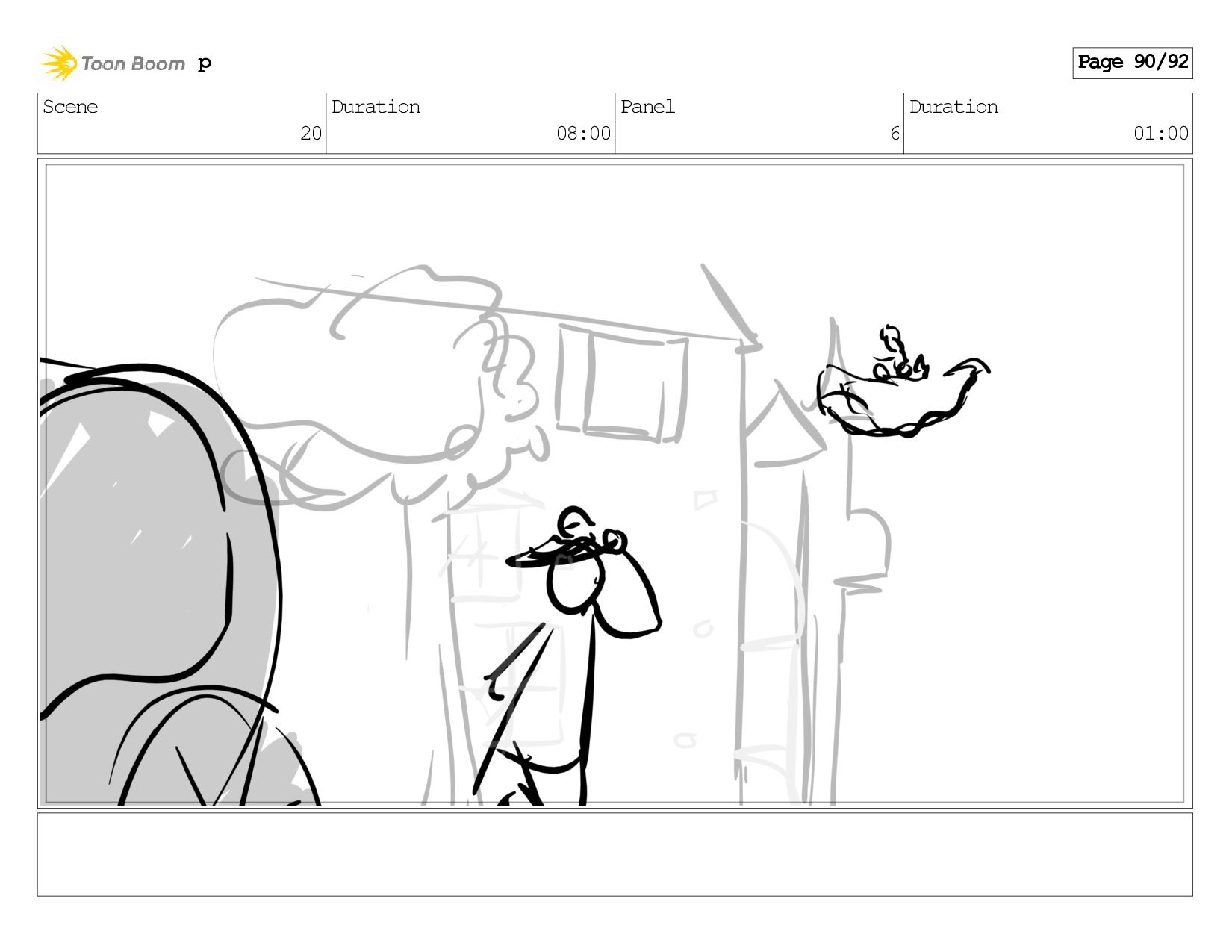
Task: Click the storyboard panel drawing thumbnail
Action: (x=615, y=483)
